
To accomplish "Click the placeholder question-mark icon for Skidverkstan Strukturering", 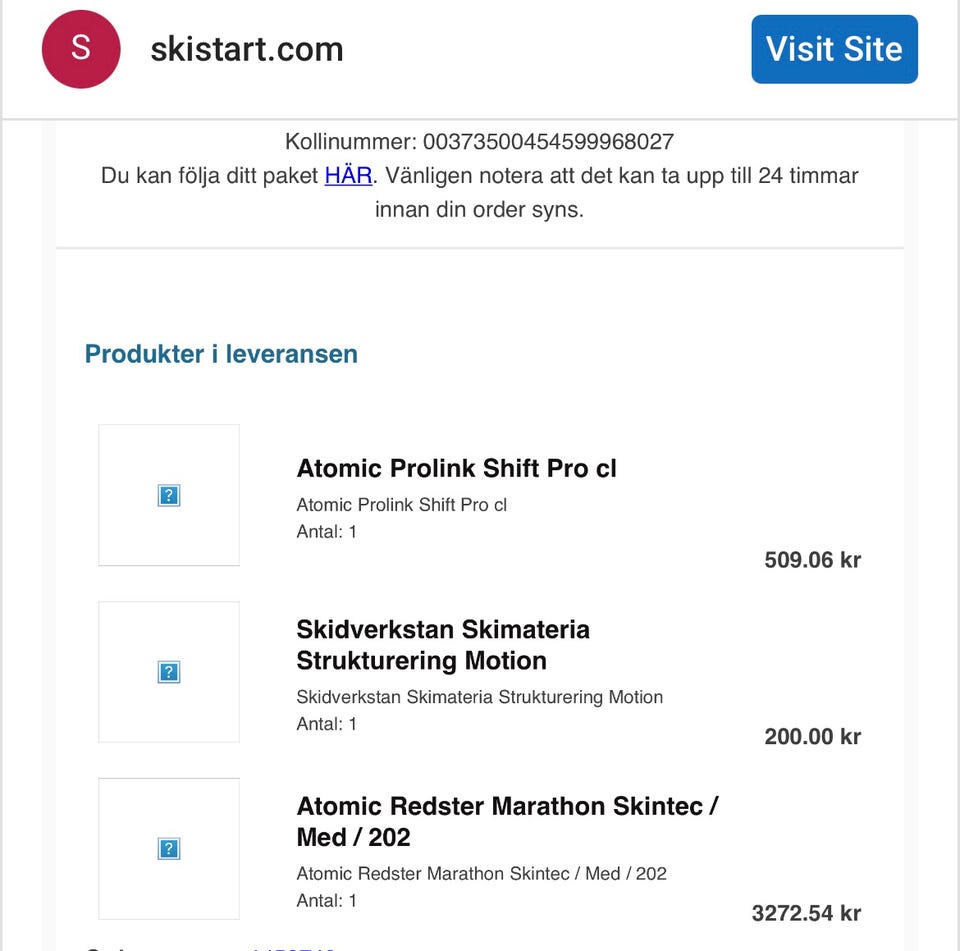I will pyautogui.click(x=168, y=671).
